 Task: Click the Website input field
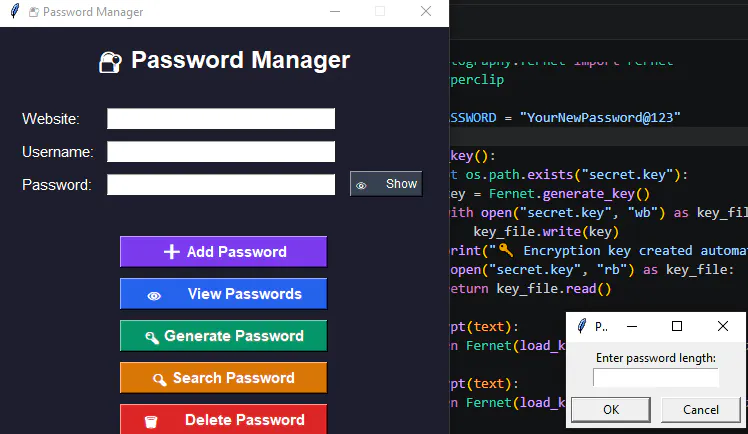pos(221,118)
